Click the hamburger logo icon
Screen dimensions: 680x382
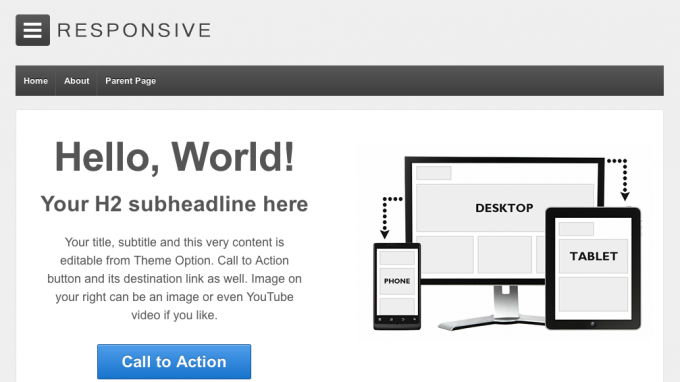click(x=33, y=30)
